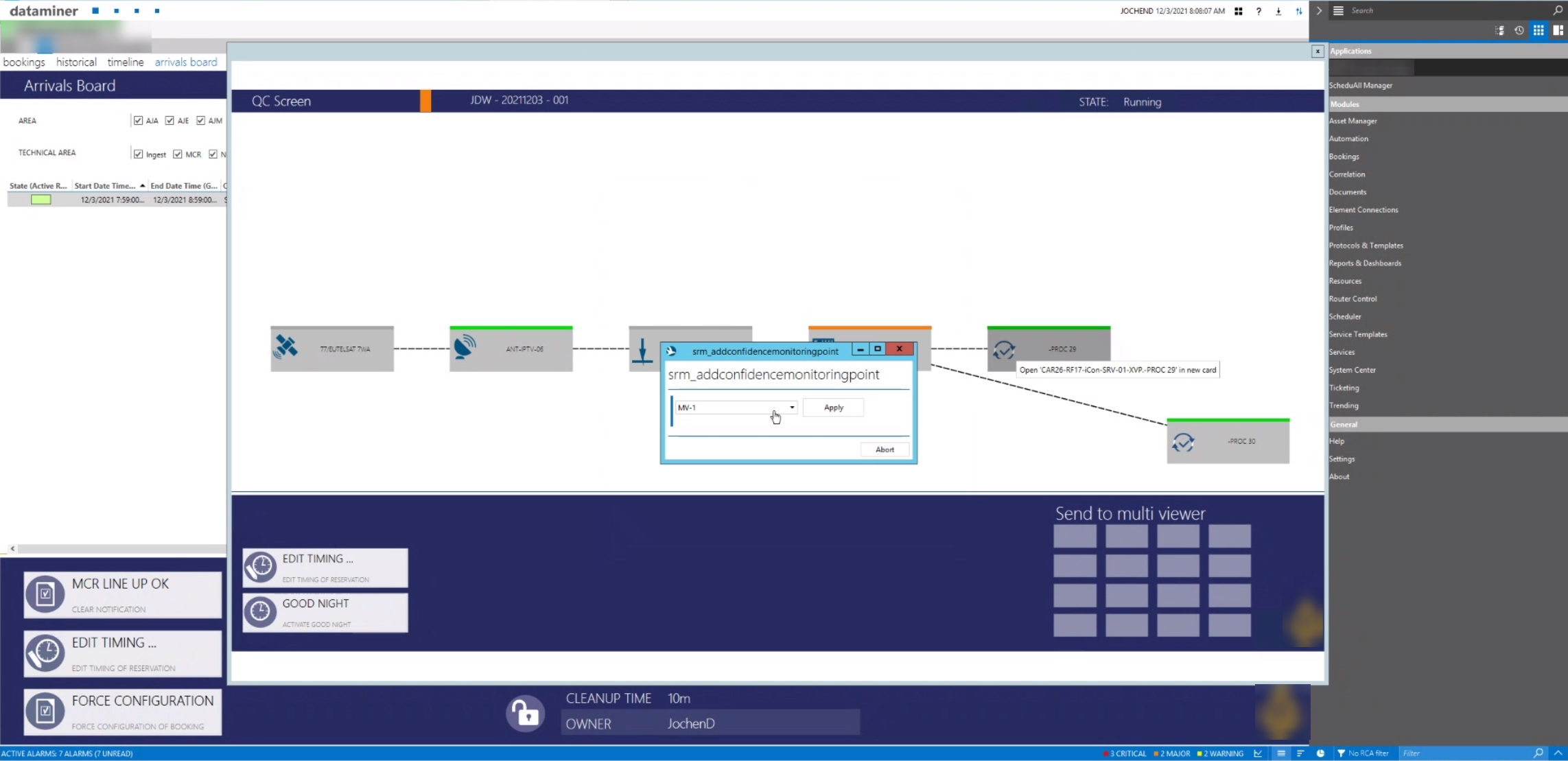This screenshot has height=761, width=1568.
Task: Click the dialog's app icon in title bar
Action: 671,351
